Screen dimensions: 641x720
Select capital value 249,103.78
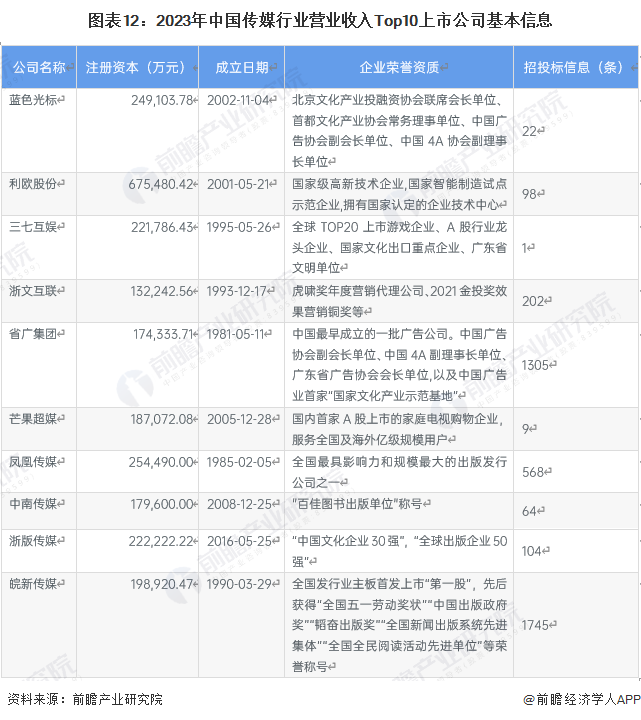pyautogui.click(x=162, y=100)
